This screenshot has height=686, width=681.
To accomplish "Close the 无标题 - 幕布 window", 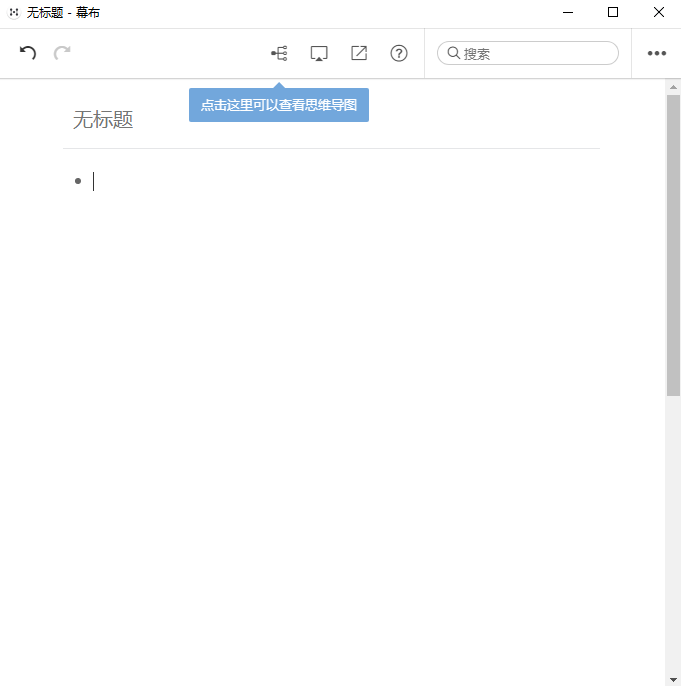I will click(658, 13).
